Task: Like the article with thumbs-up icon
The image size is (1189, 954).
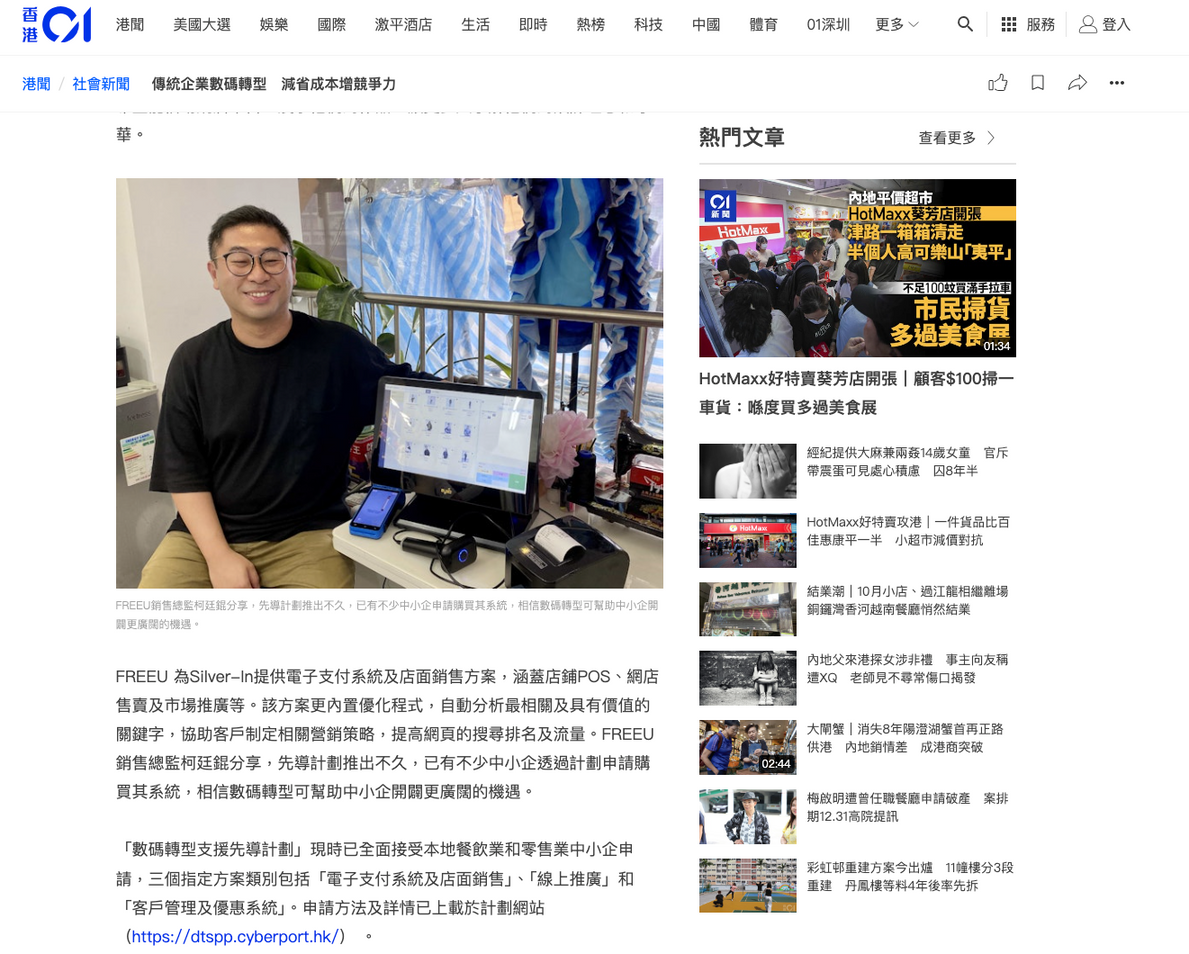Action: click(x=997, y=83)
